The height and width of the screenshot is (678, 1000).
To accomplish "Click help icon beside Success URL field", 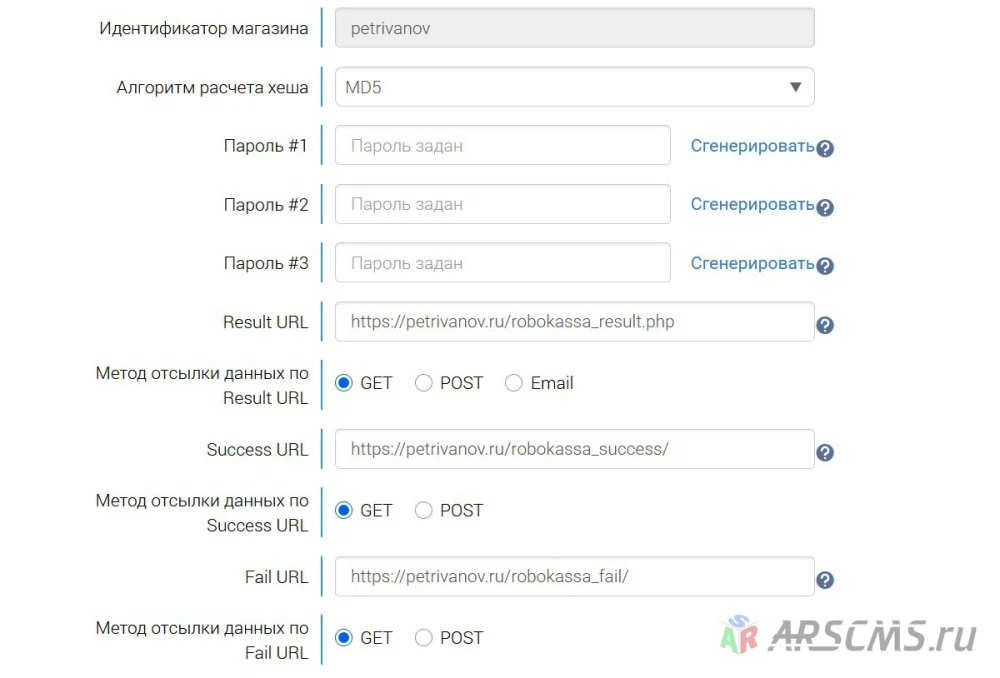I will pos(825,453).
